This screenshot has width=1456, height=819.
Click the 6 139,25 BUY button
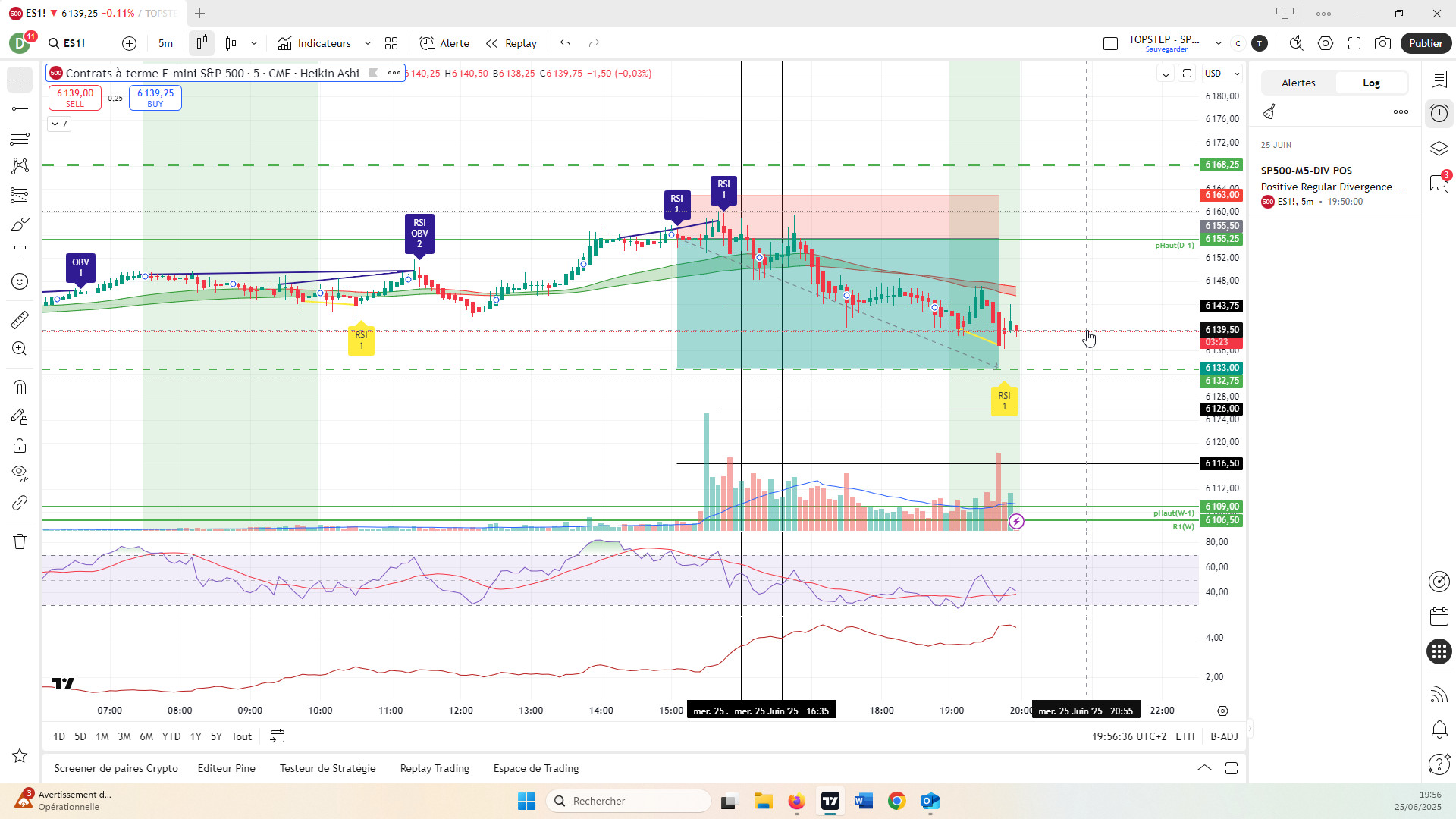(155, 98)
